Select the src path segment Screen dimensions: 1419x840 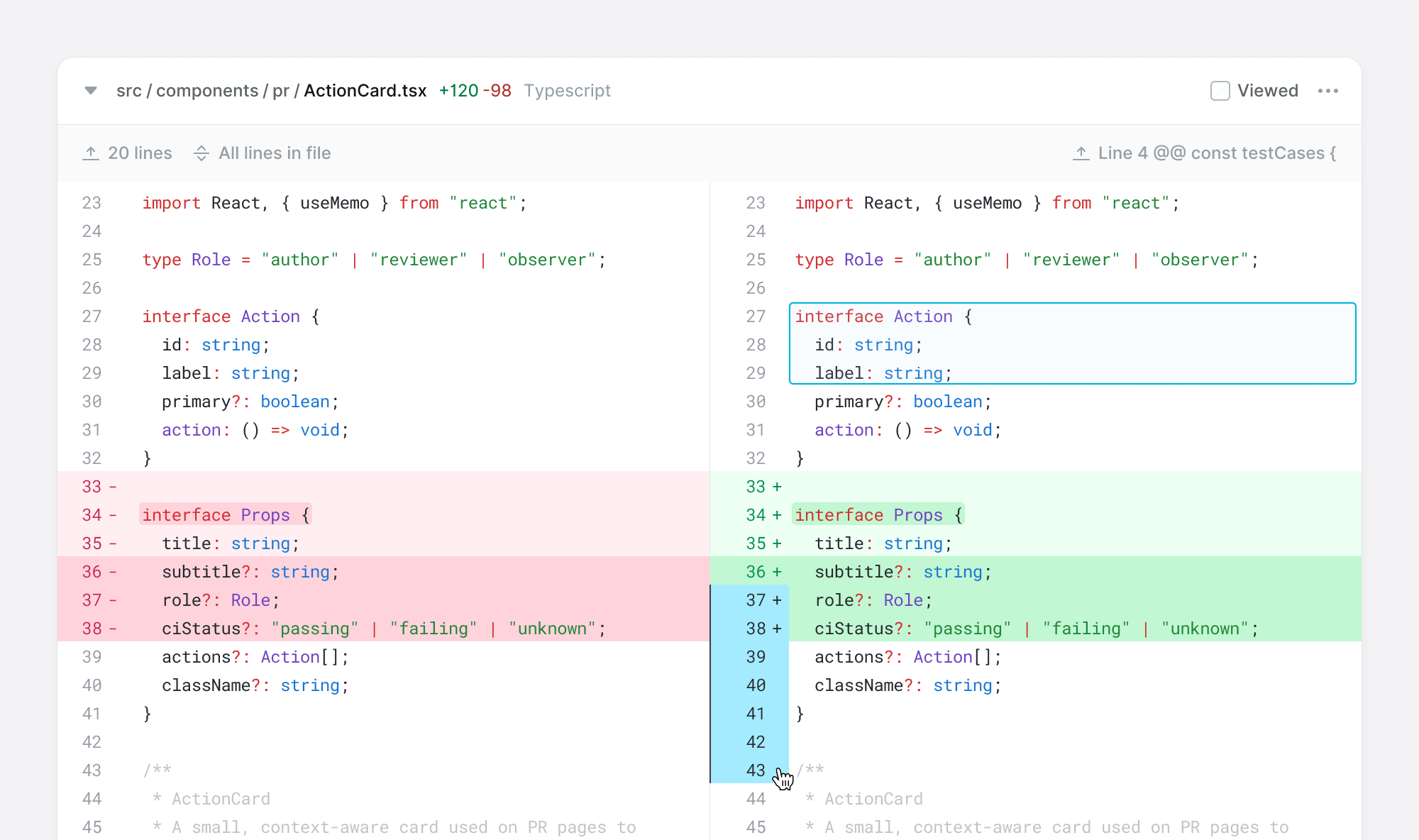pos(129,91)
